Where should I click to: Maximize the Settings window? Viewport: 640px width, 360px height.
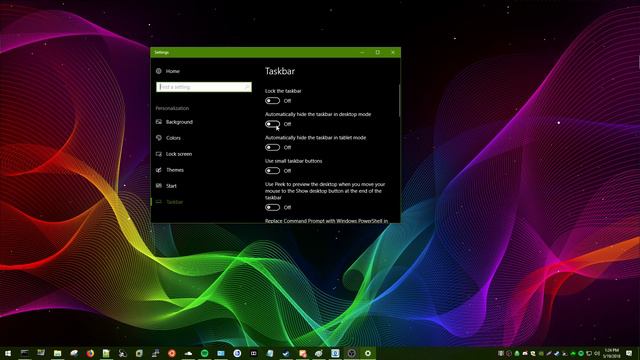tap(378, 52)
